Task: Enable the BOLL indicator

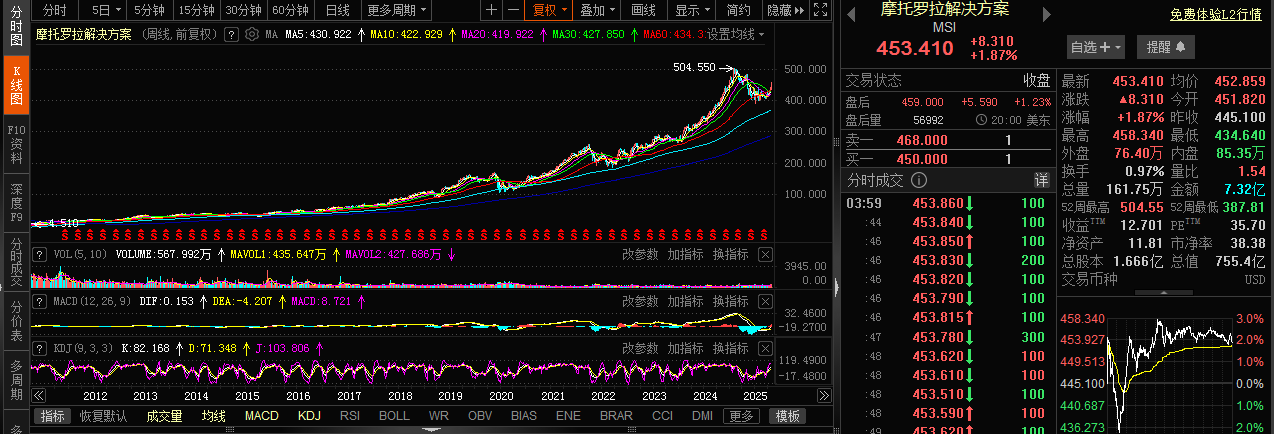Action: pos(394,416)
